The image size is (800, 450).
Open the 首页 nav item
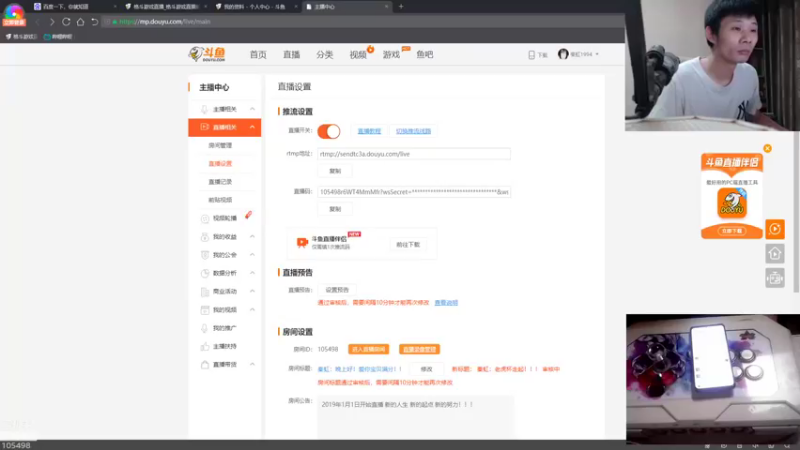pos(258,55)
